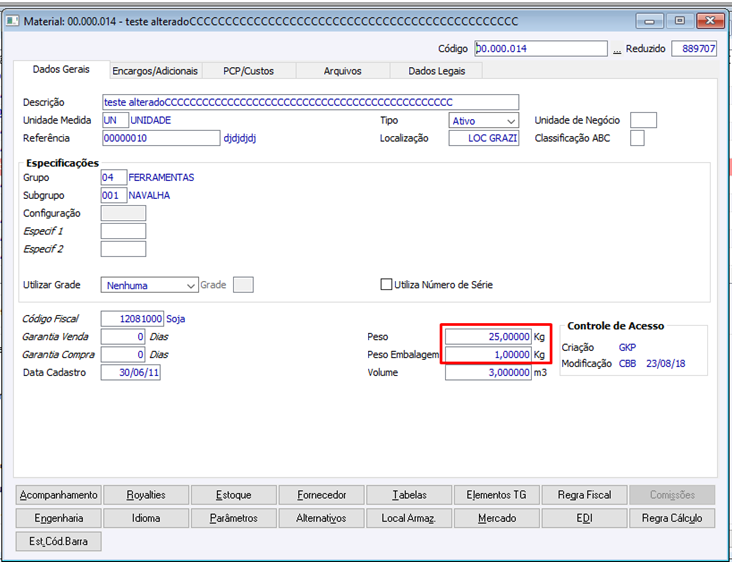
Task: Go to the PCP/Custos tab
Action: [248, 71]
